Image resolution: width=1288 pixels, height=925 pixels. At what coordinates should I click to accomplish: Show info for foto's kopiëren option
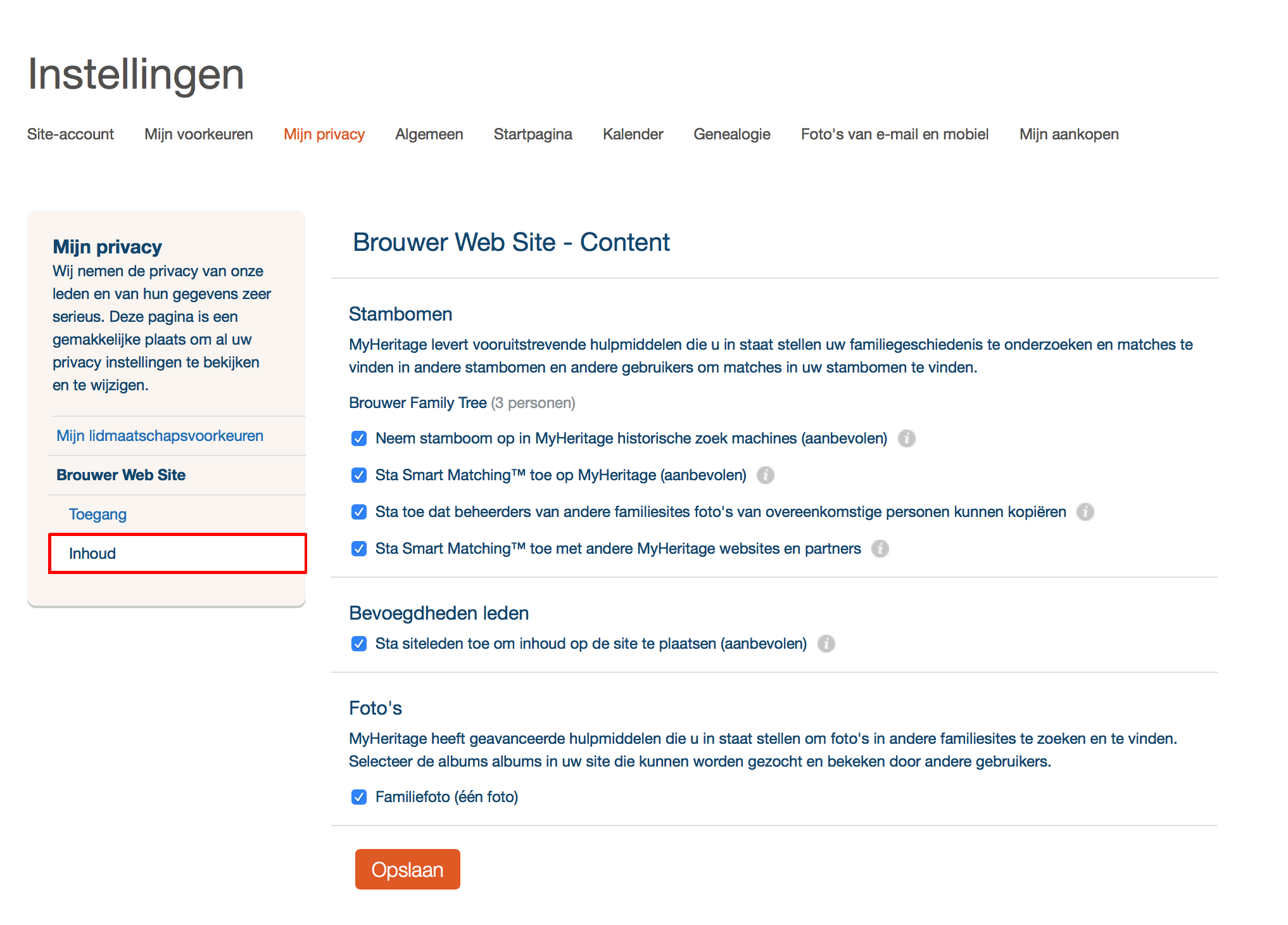1085,512
